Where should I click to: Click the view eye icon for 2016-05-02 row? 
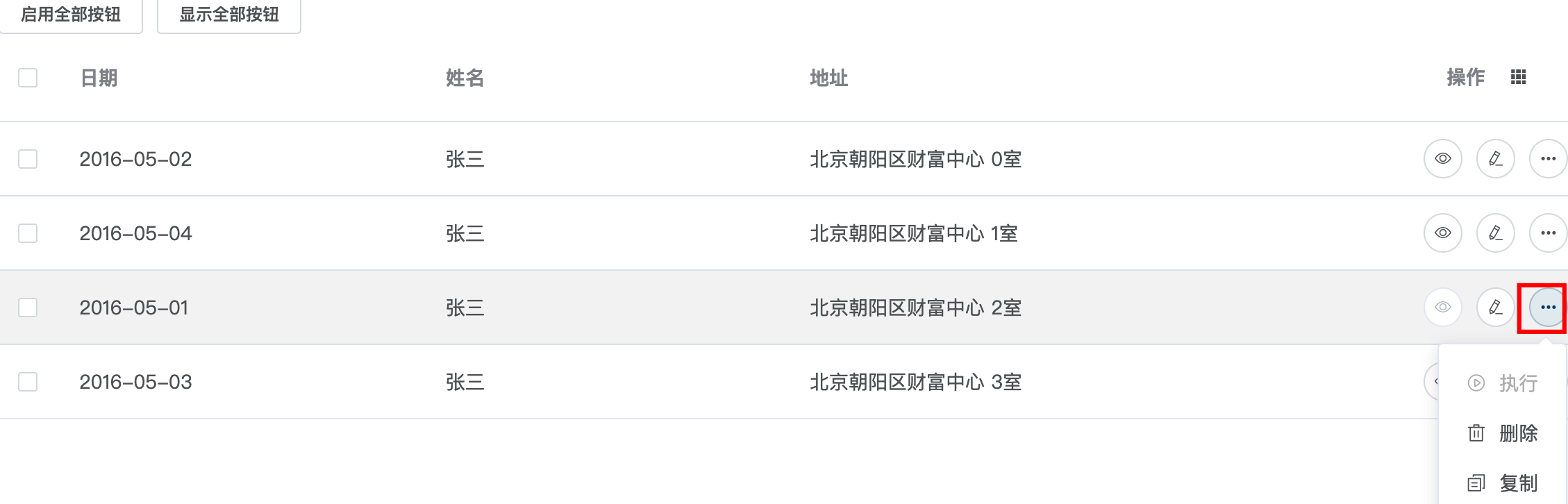tap(1442, 159)
